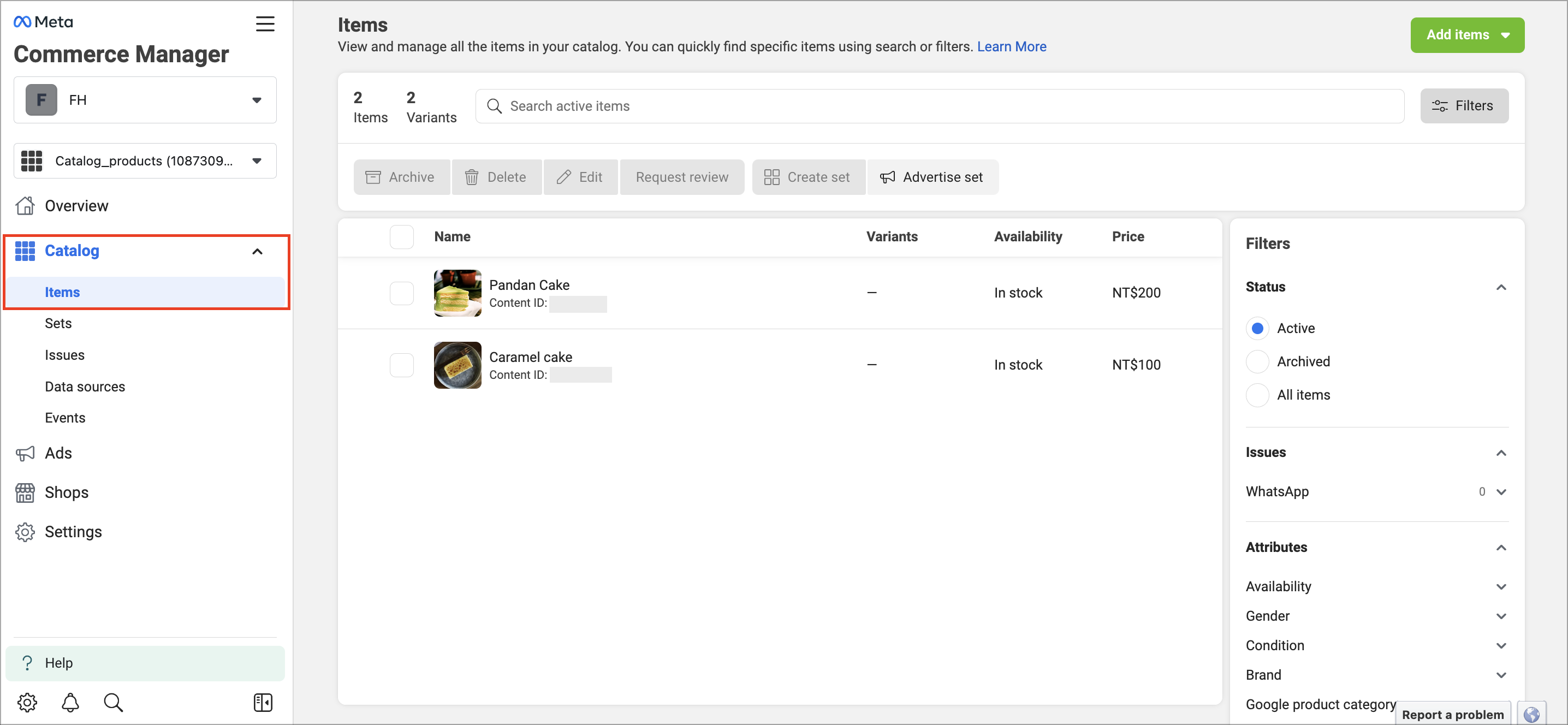The image size is (1568, 725).
Task: Collapse the Status filter section
Action: pyautogui.click(x=1501, y=287)
